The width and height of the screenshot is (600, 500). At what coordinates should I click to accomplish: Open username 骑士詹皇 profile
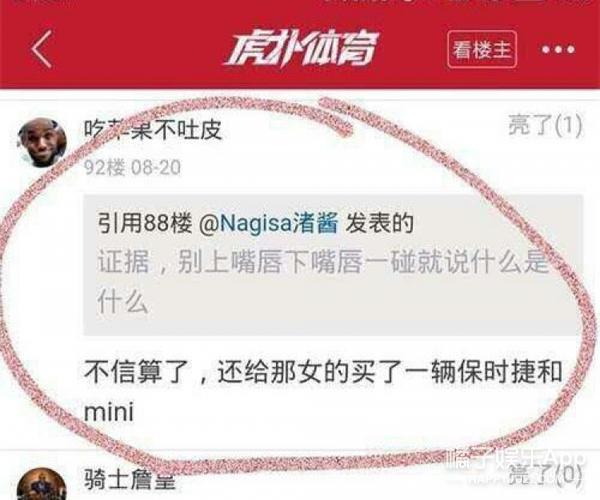[x=130, y=479]
